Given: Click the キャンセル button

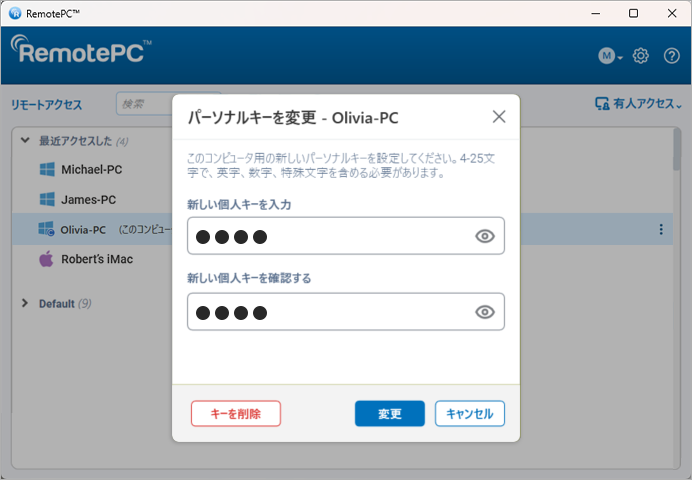Looking at the screenshot, I should click(470, 413).
